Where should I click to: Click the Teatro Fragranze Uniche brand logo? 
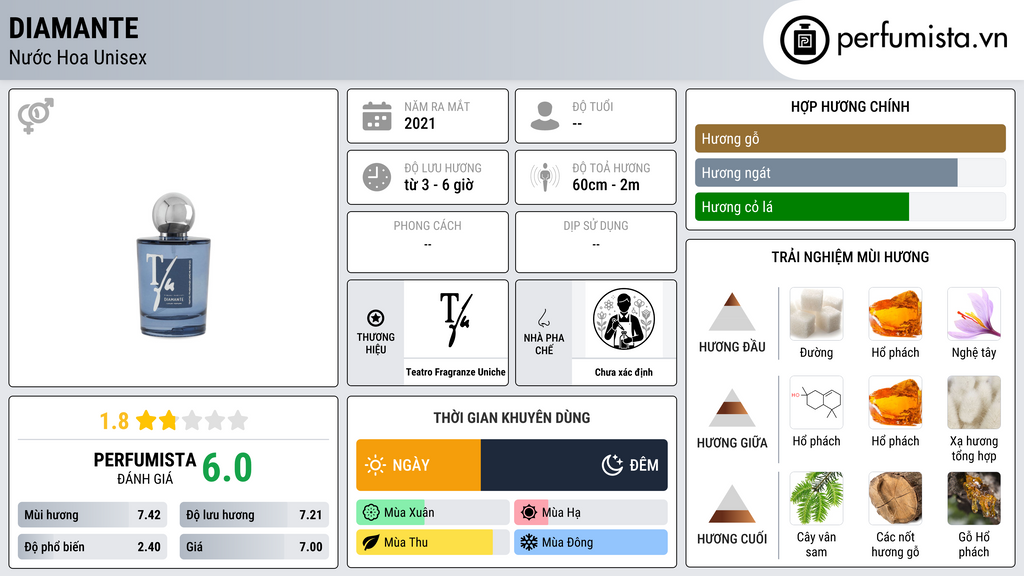[455, 319]
